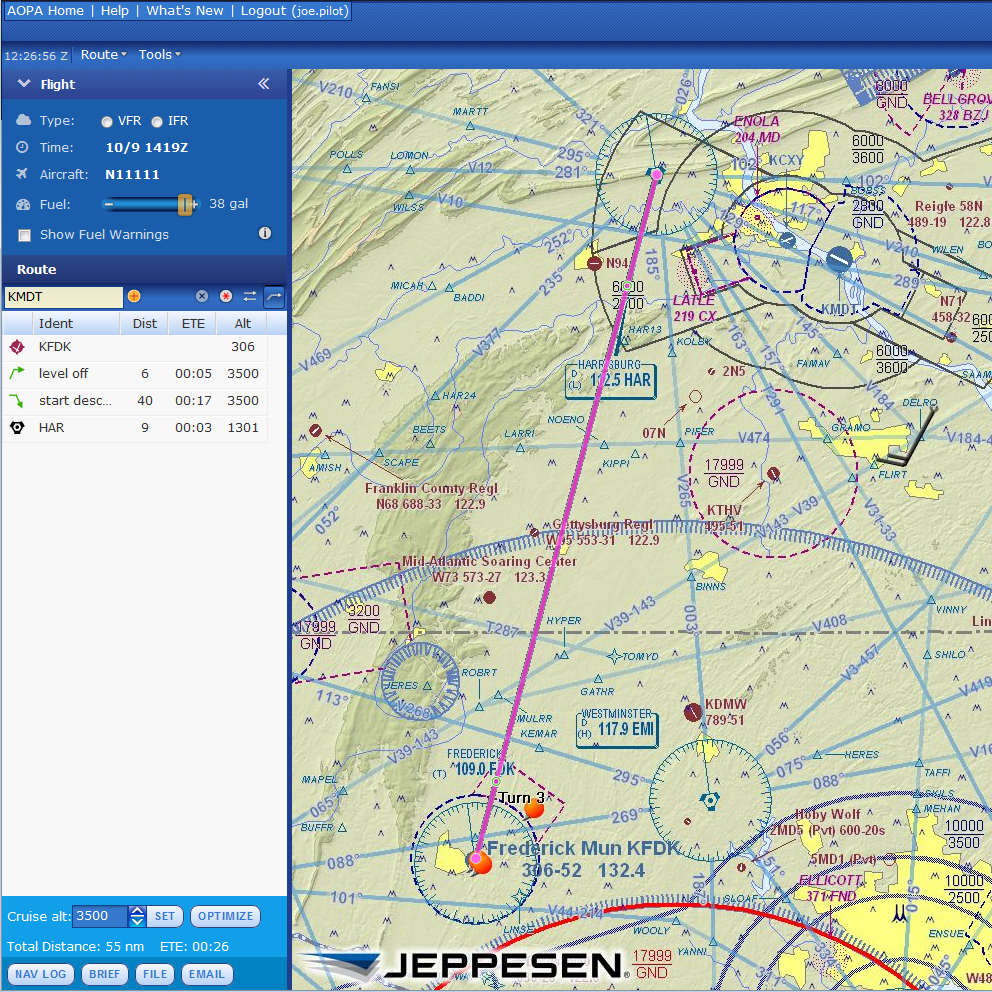Click the EMAIL button
992x992 pixels.
click(x=207, y=974)
